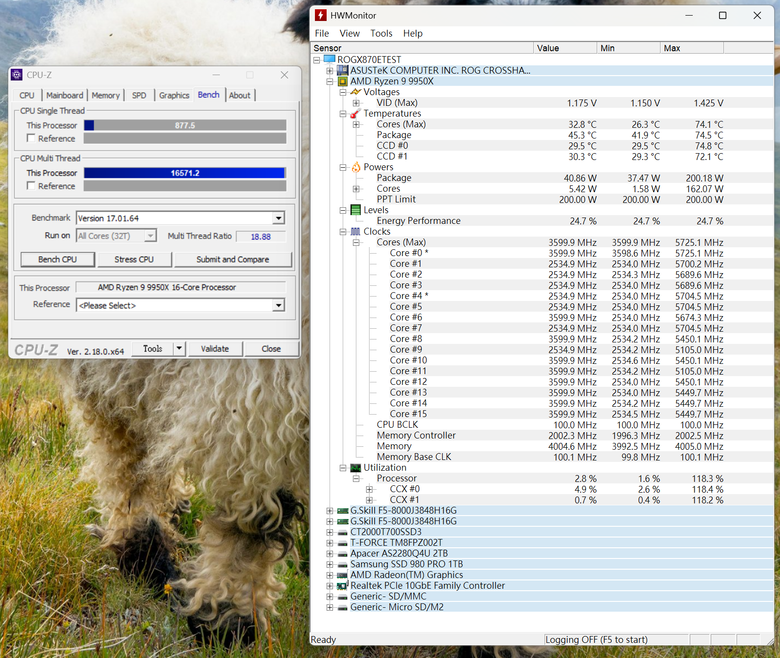Expand the Samsung SSD 980 PRO node
Screen dimensions: 780x658
click(329, 564)
